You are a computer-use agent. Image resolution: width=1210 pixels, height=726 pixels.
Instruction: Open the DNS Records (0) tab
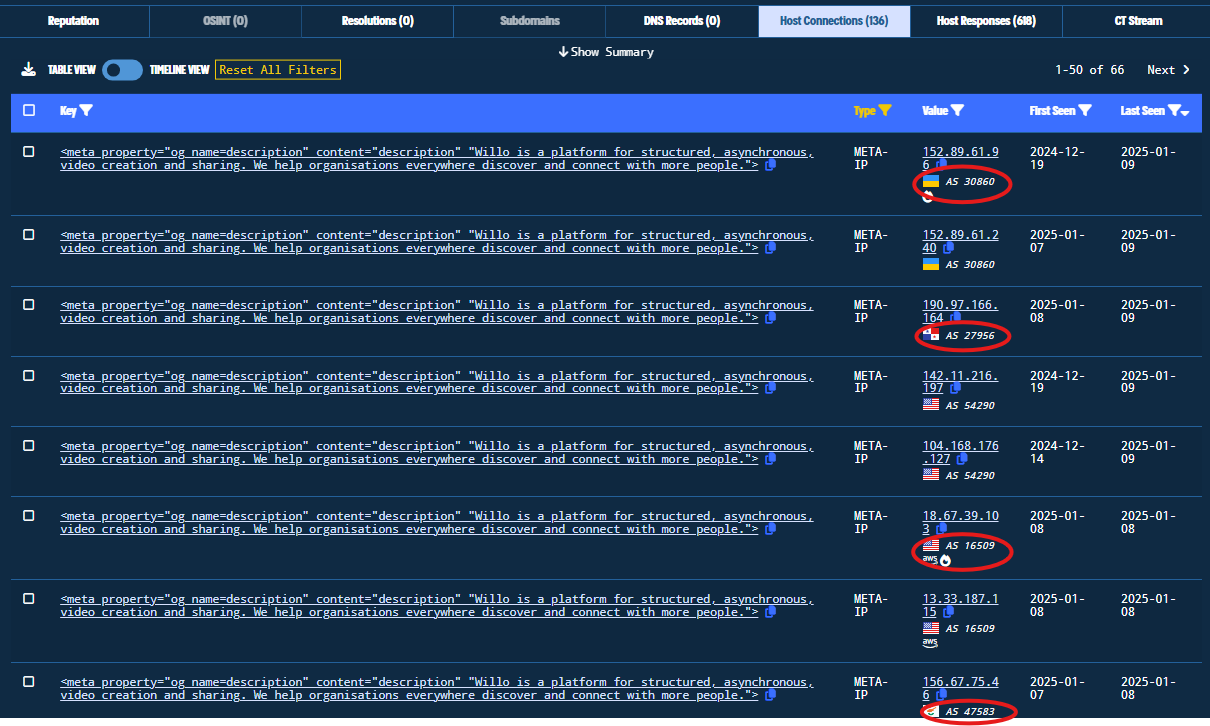682,21
